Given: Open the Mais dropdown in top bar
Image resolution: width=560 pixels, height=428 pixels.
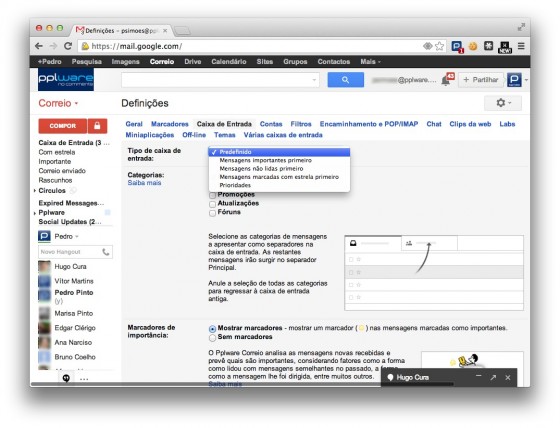Looking at the screenshot, I should (370, 61).
